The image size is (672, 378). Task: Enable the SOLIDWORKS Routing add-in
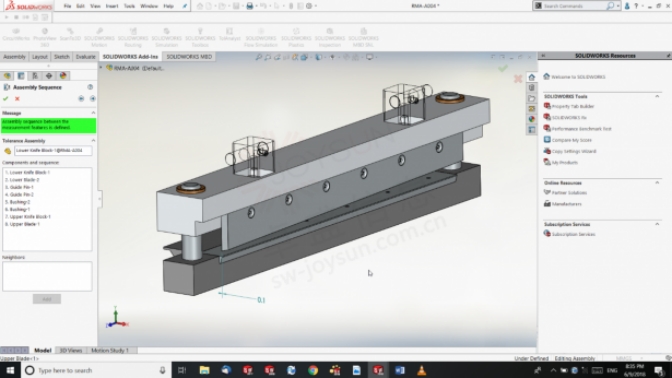(133, 38)
